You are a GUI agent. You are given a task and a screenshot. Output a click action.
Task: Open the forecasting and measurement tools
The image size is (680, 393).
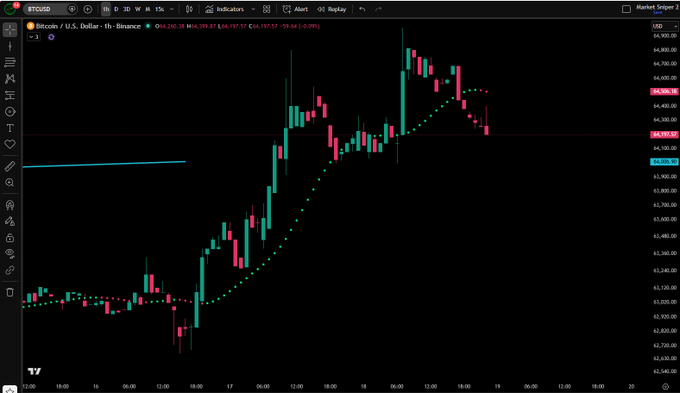click(x=10, y=95)
